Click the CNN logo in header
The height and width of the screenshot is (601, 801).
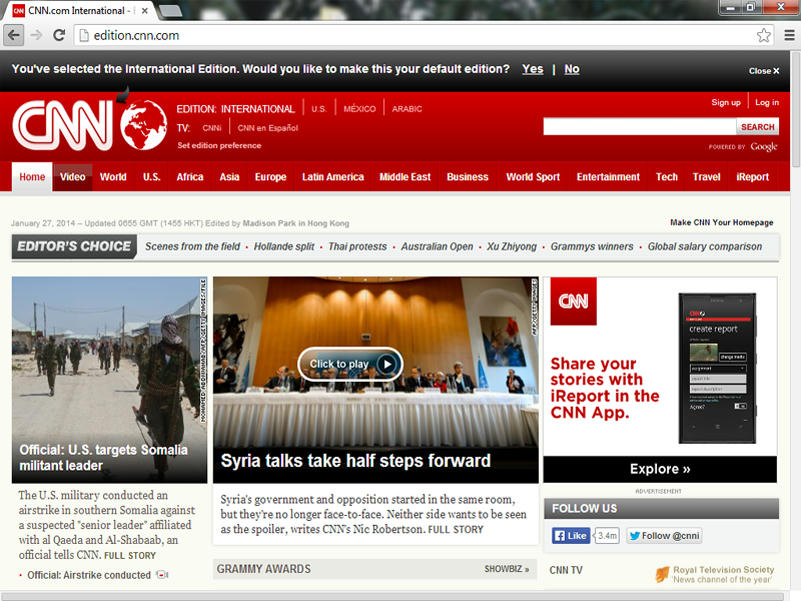coord(62,125)
